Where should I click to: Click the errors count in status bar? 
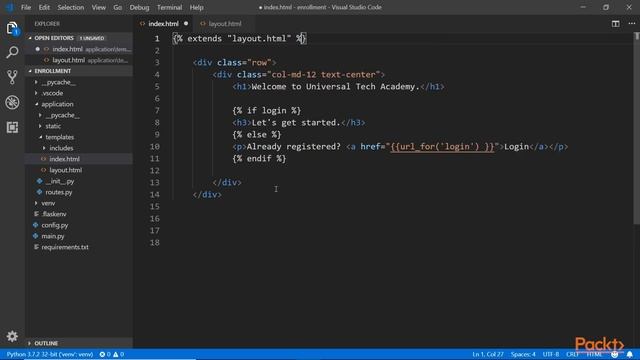[105, 354]
